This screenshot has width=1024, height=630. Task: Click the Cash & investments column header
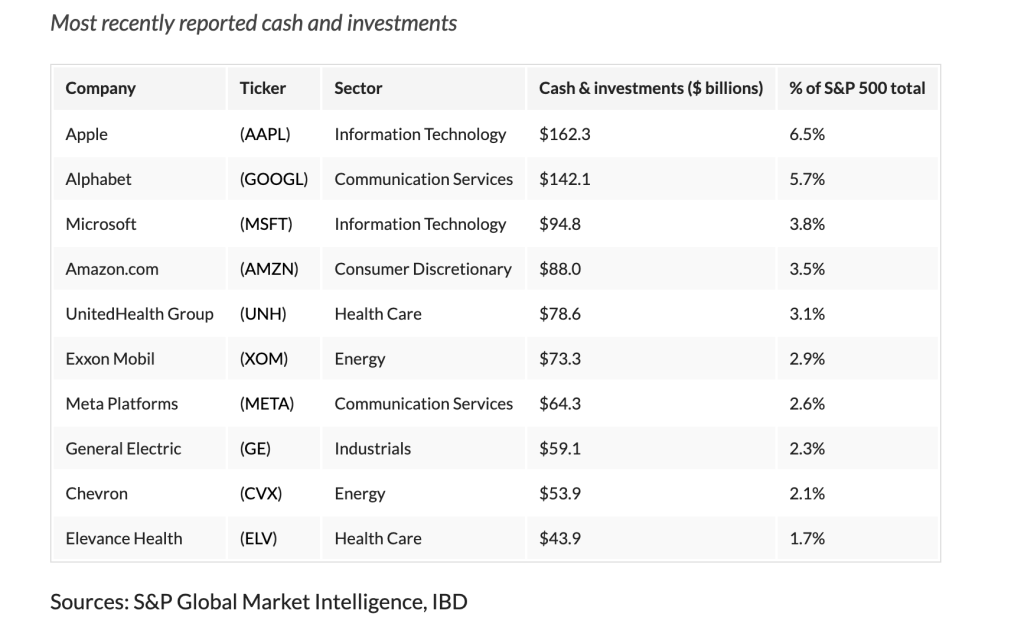[x=650, y=88]
